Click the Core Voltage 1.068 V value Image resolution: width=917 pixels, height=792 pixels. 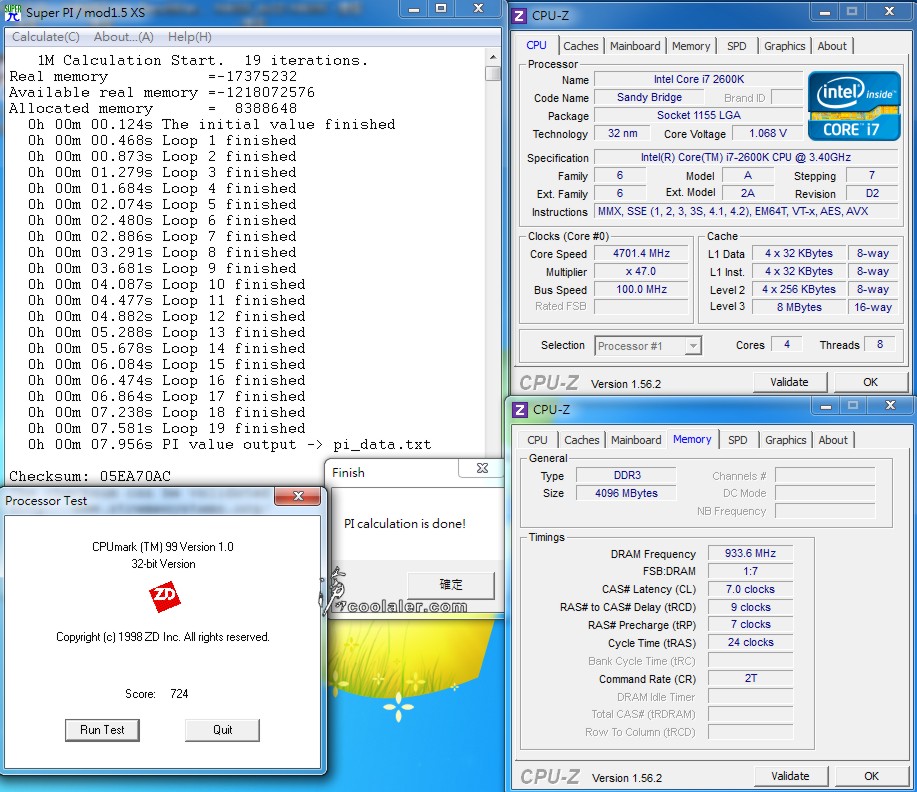768,133
